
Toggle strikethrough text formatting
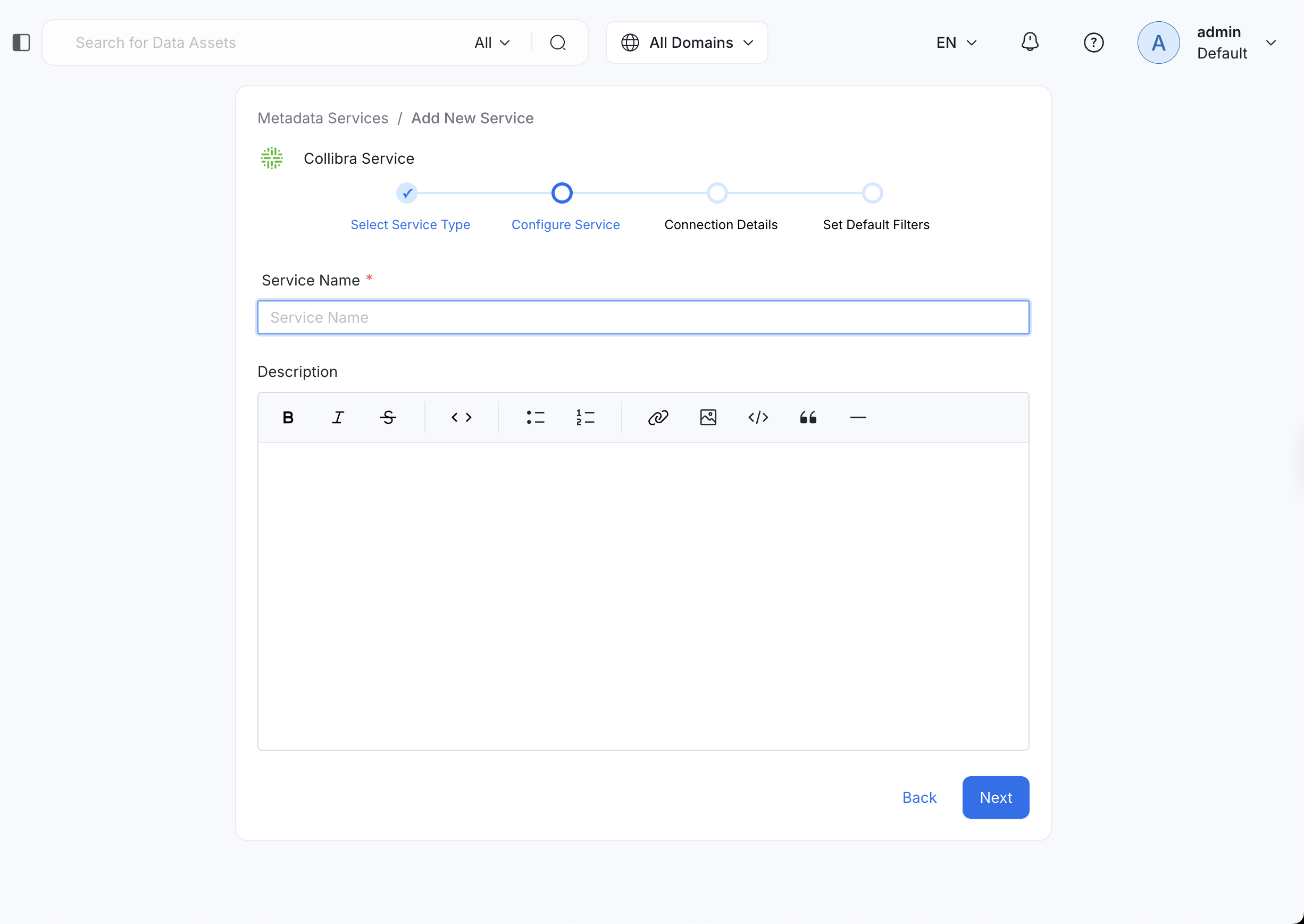[x=388, y=418]
